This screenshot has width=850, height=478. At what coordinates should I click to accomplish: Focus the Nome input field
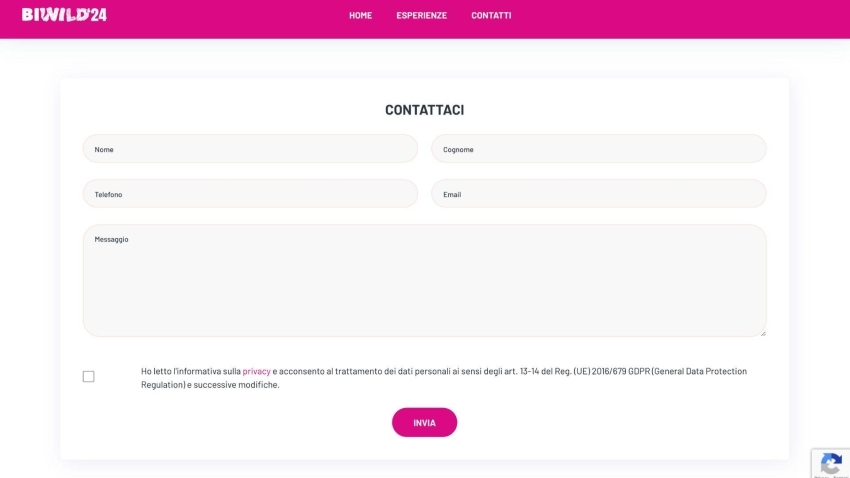tap(250, 149)
